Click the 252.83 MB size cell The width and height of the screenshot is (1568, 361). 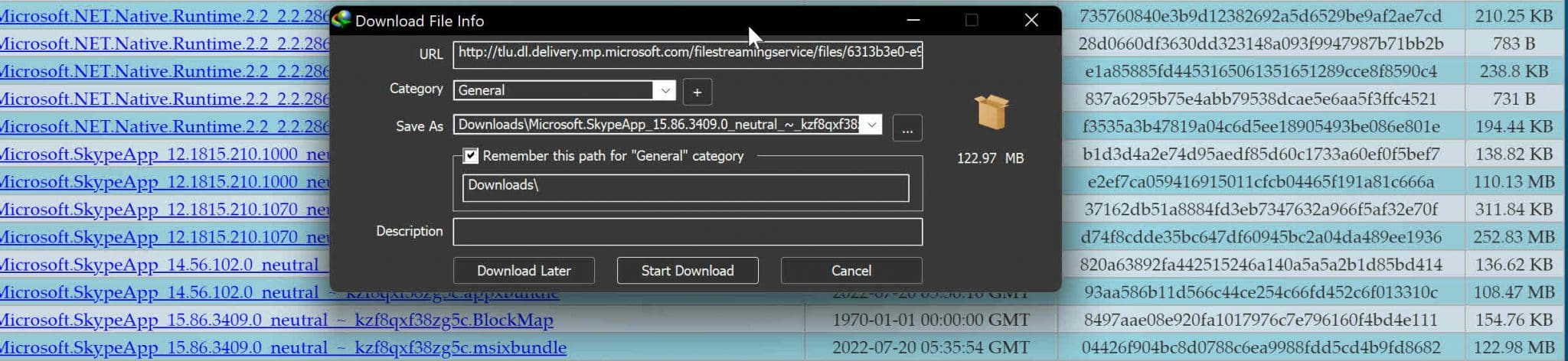[x=1514, y=237]
